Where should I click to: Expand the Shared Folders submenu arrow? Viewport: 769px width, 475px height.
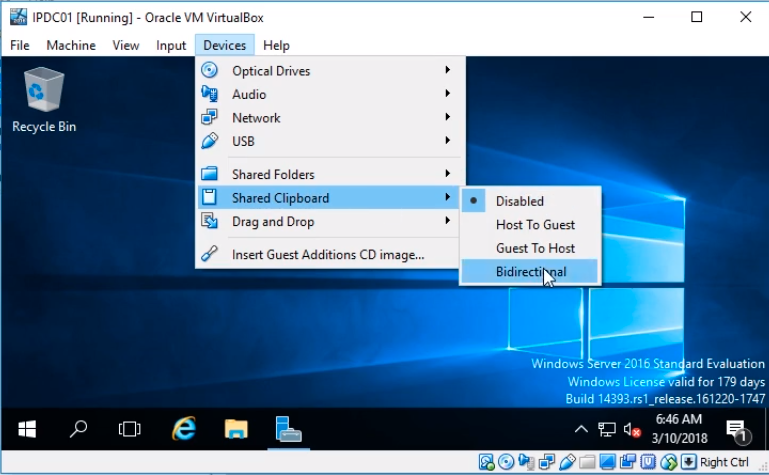click(x=447, y=173)
